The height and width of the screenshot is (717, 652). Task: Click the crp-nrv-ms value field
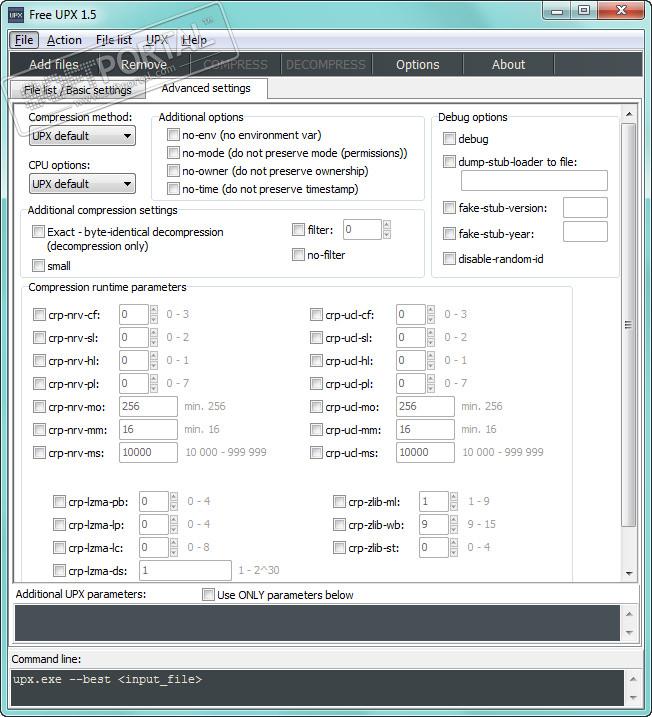point(148,453)
